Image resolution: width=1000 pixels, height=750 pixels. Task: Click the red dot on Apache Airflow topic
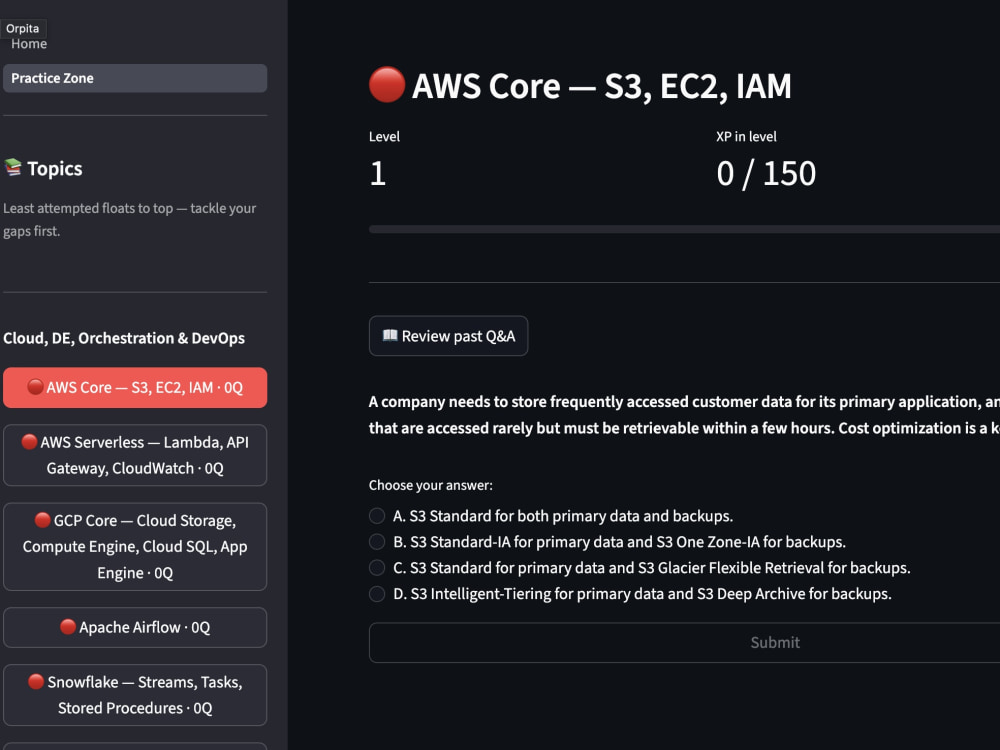[x=68, y=627]
